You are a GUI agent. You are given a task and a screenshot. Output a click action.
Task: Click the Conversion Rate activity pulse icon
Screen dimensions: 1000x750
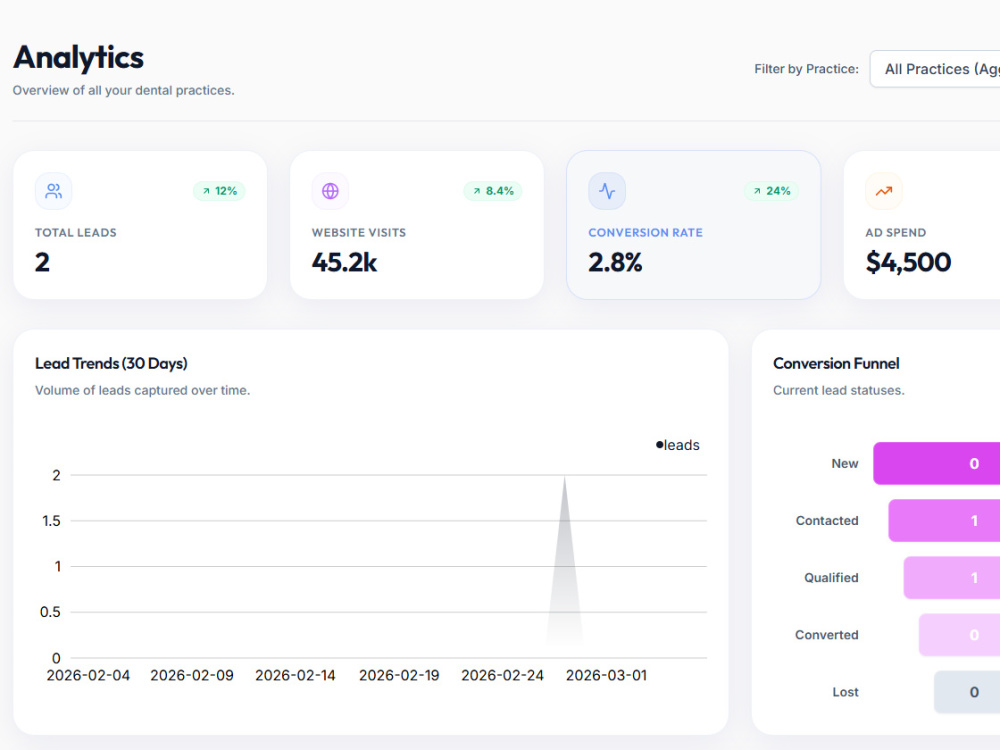tap(607, 191)
